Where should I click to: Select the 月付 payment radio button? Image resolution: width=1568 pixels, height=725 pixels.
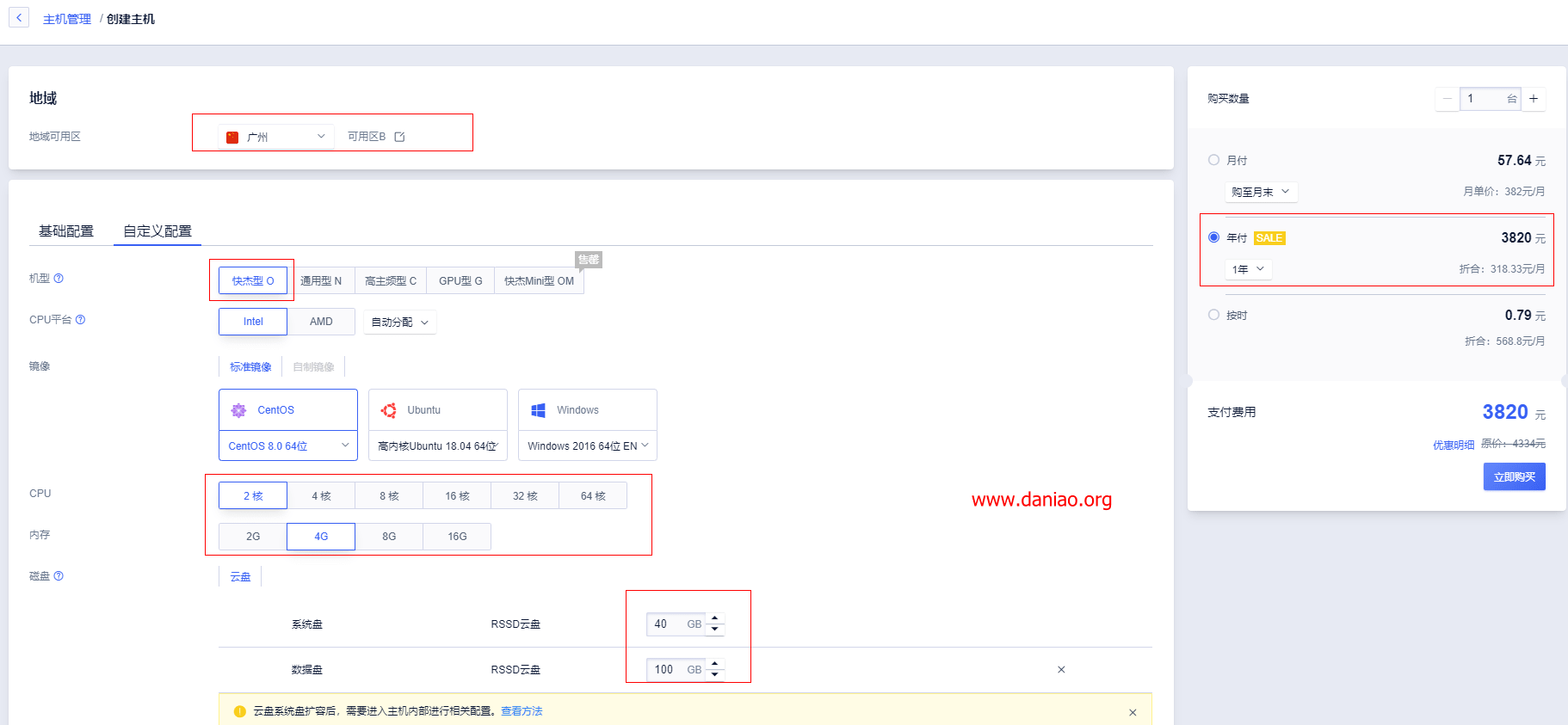click(x=1213, y=160)
